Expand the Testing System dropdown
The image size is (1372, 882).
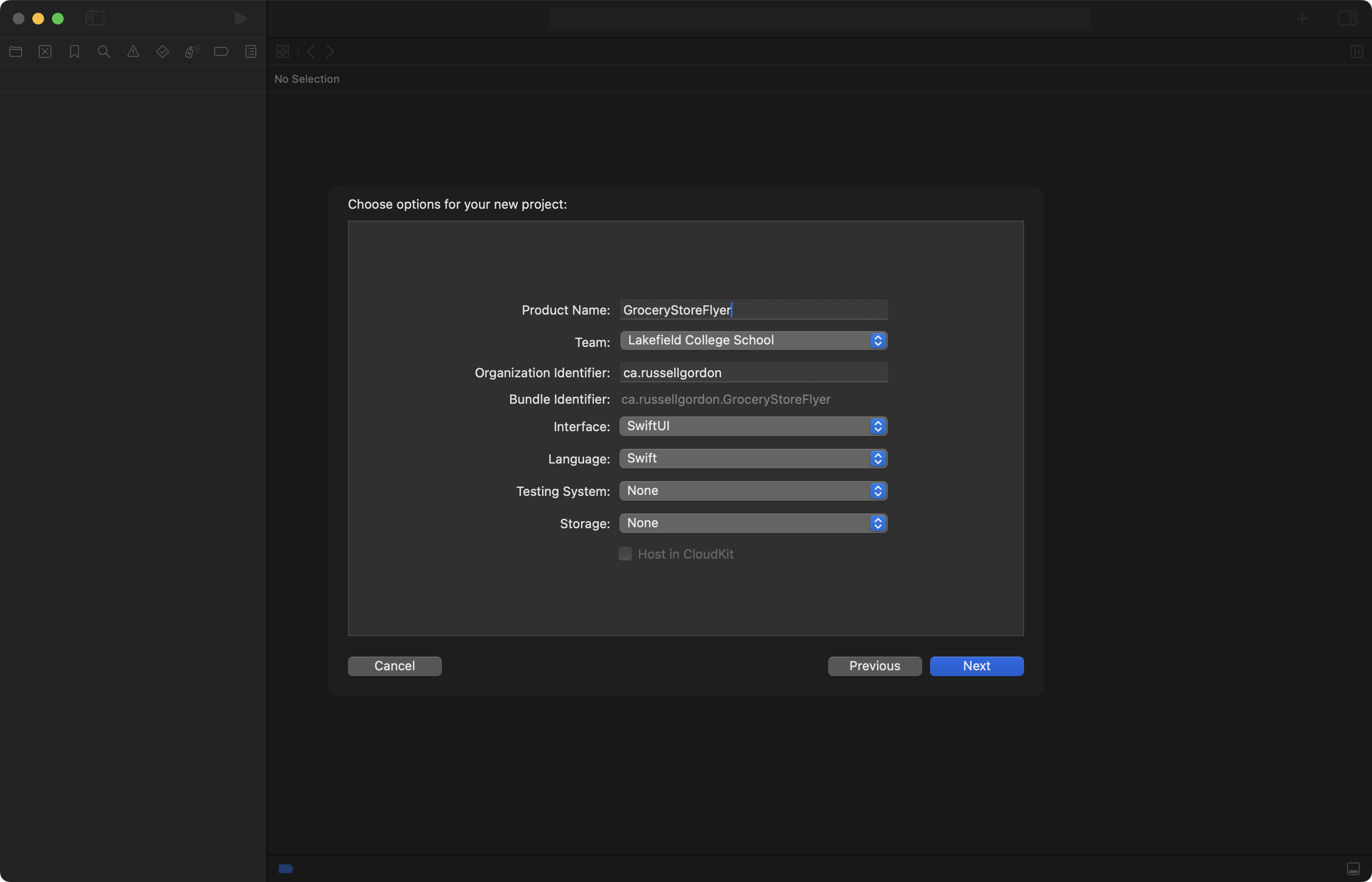pos(753,491)
